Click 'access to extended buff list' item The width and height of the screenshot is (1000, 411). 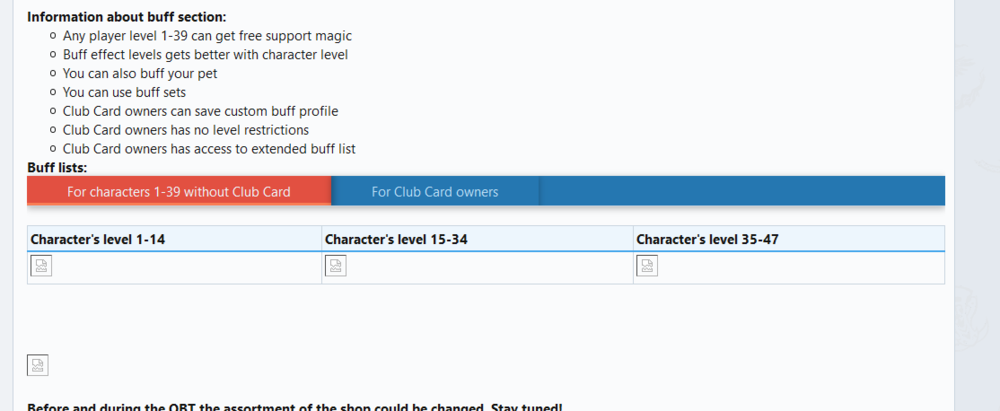coord(209,149)
